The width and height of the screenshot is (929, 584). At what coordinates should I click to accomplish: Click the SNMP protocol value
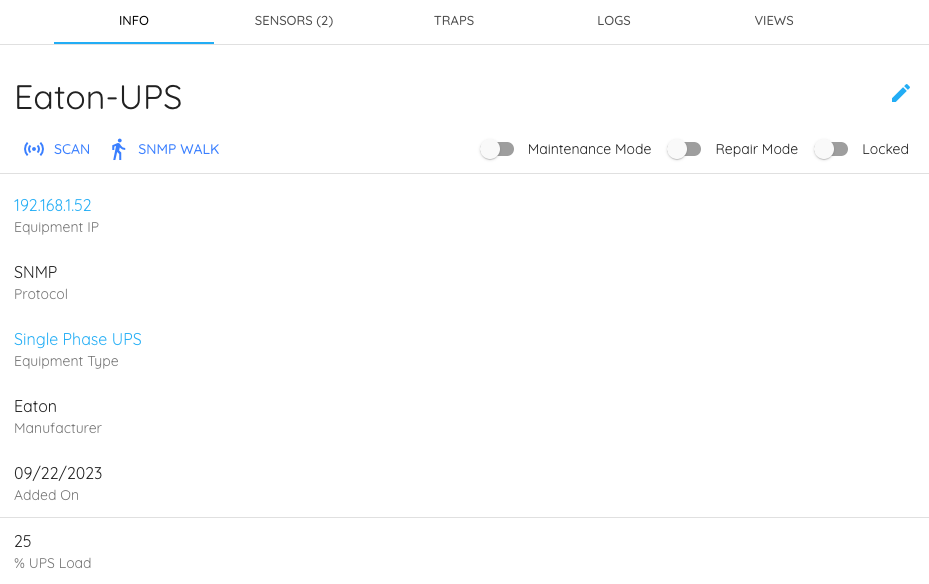tap(35, 272)
